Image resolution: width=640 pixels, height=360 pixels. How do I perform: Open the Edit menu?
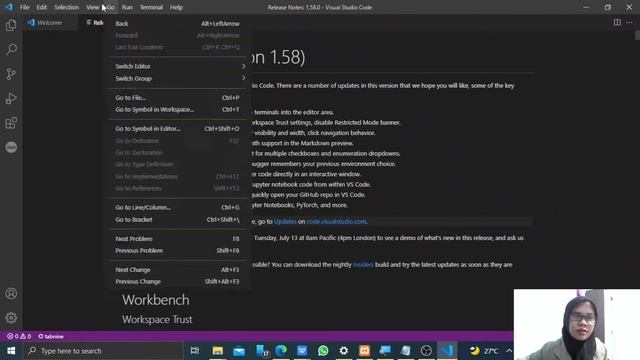pyautogui.click(x=42, y=7)
